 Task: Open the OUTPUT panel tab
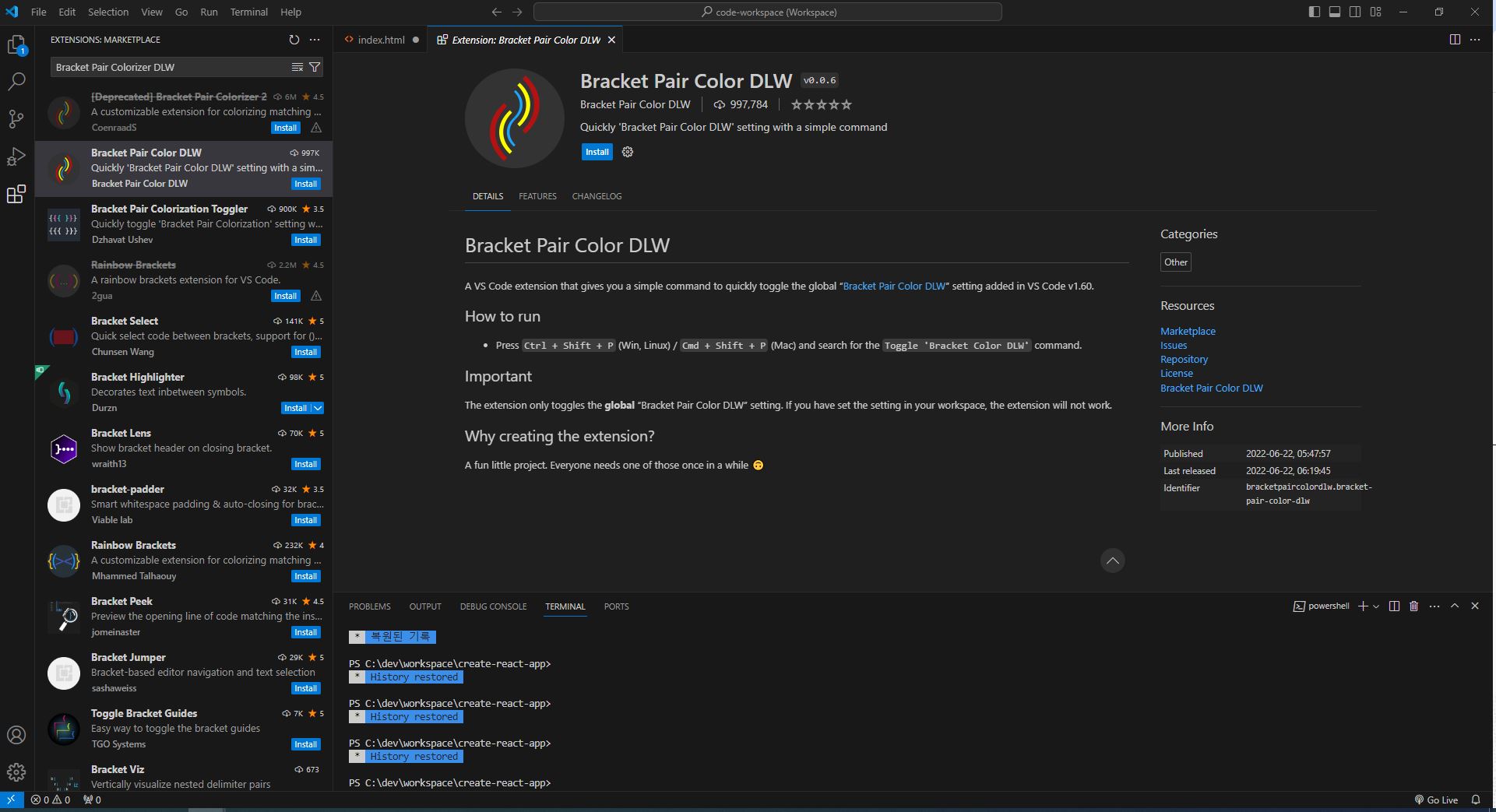pos(425,606)
